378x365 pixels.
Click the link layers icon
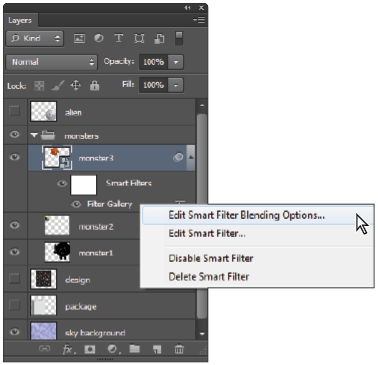pyautogui.click(x=44, y=349)
